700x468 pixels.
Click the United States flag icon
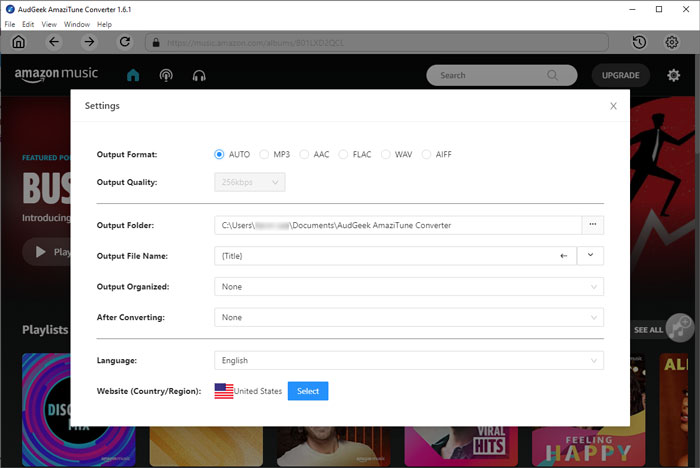pyautogui.click(x=224, y=391)
